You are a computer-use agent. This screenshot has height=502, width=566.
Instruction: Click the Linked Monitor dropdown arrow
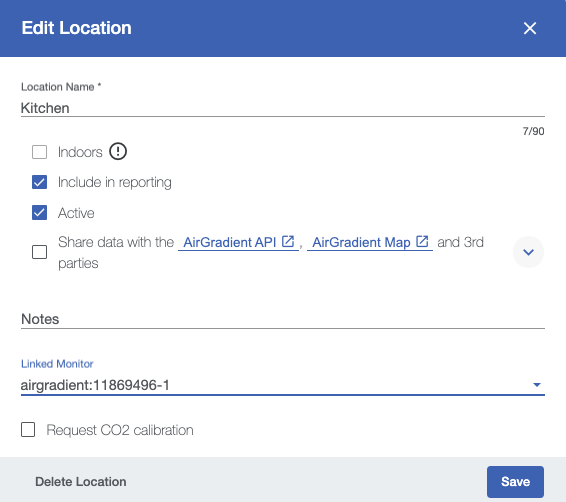tap(537, 385)
